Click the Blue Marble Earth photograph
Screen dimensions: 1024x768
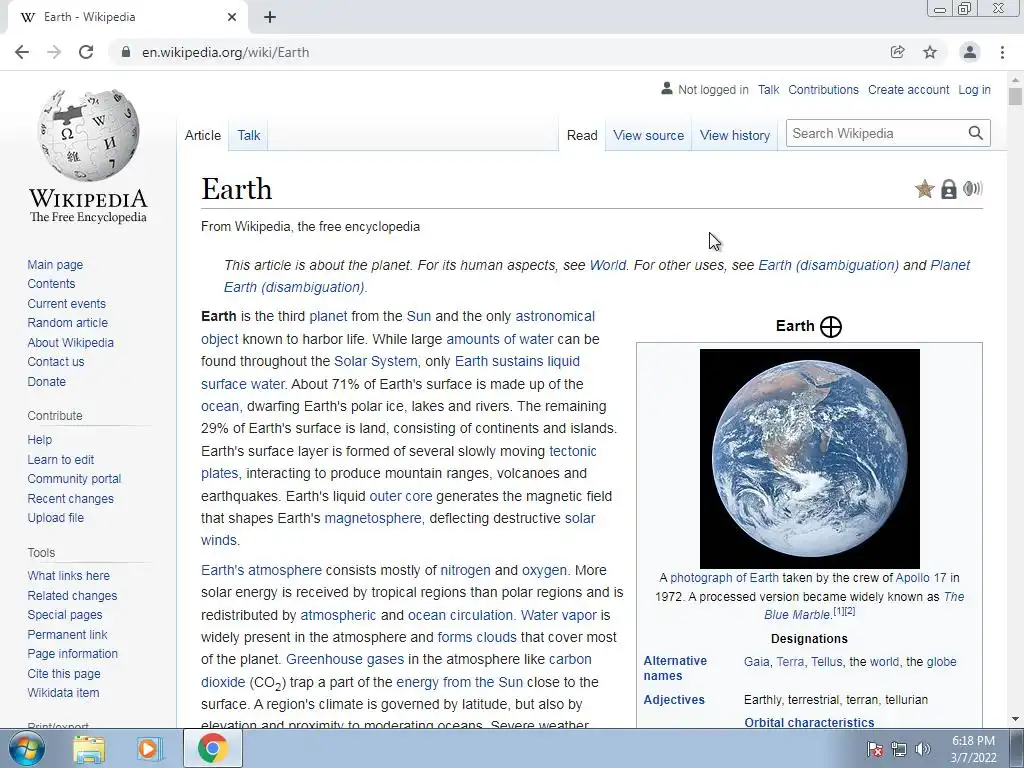coord(810,458)
